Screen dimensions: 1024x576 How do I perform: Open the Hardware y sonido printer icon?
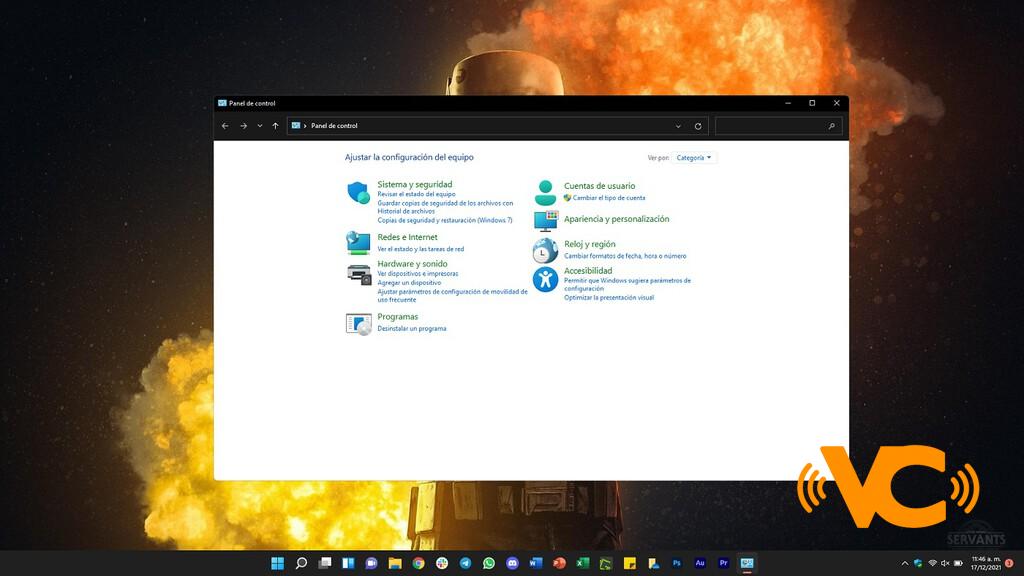coord(358,273)
